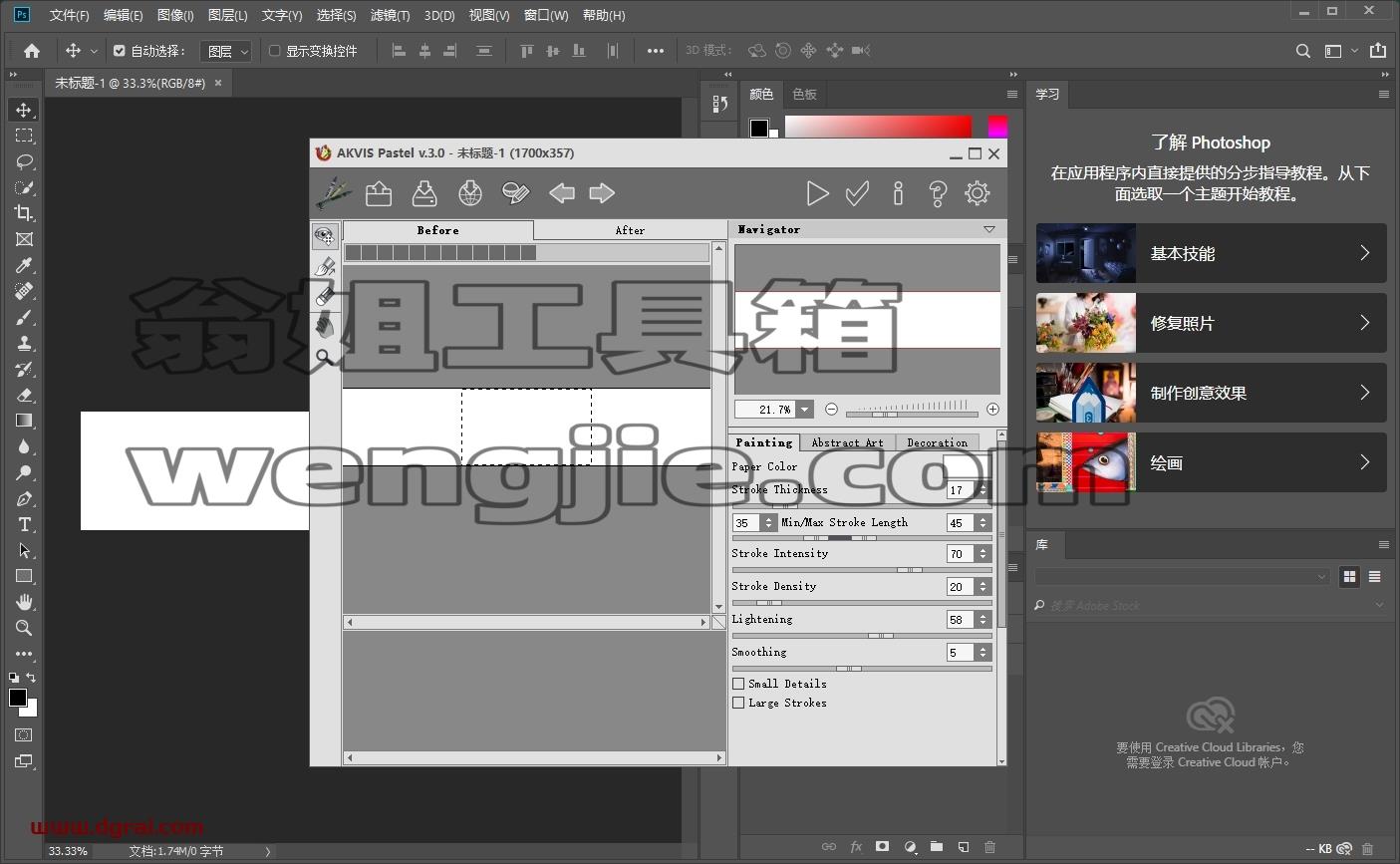This screenshot has width=1400, height=864.
Task: Toggle Photoshop quick mask mode
Action: [x=24, y=734]
